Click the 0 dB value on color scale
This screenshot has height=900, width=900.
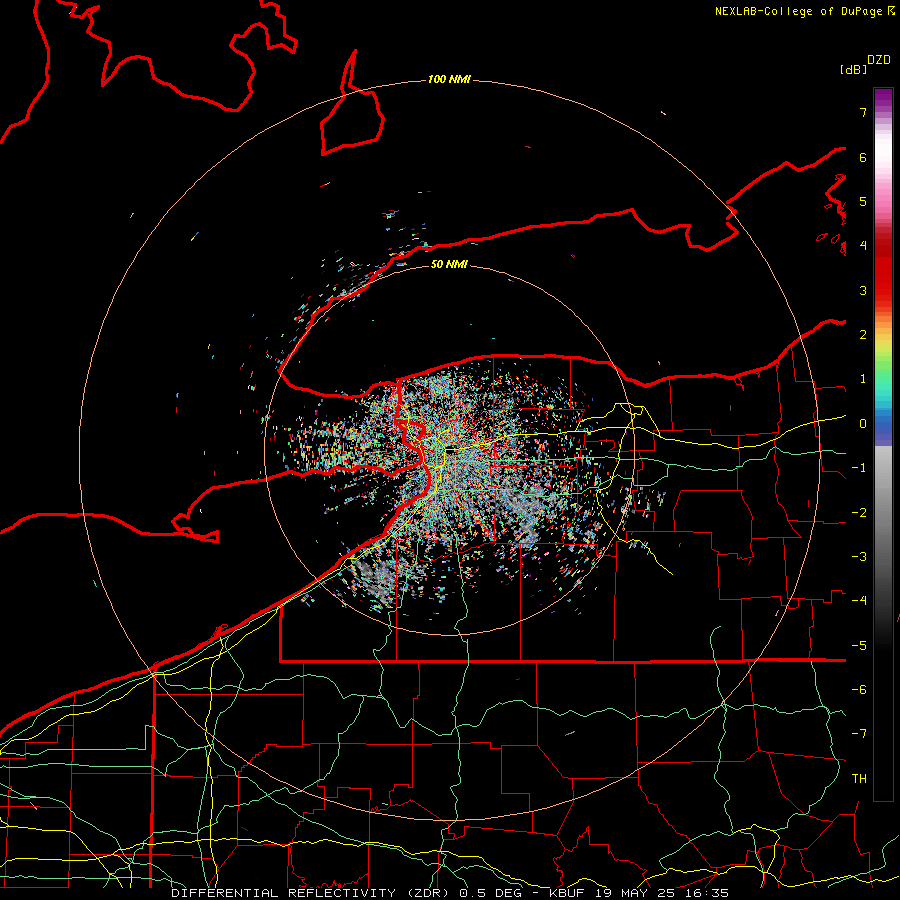click(863, 424)
